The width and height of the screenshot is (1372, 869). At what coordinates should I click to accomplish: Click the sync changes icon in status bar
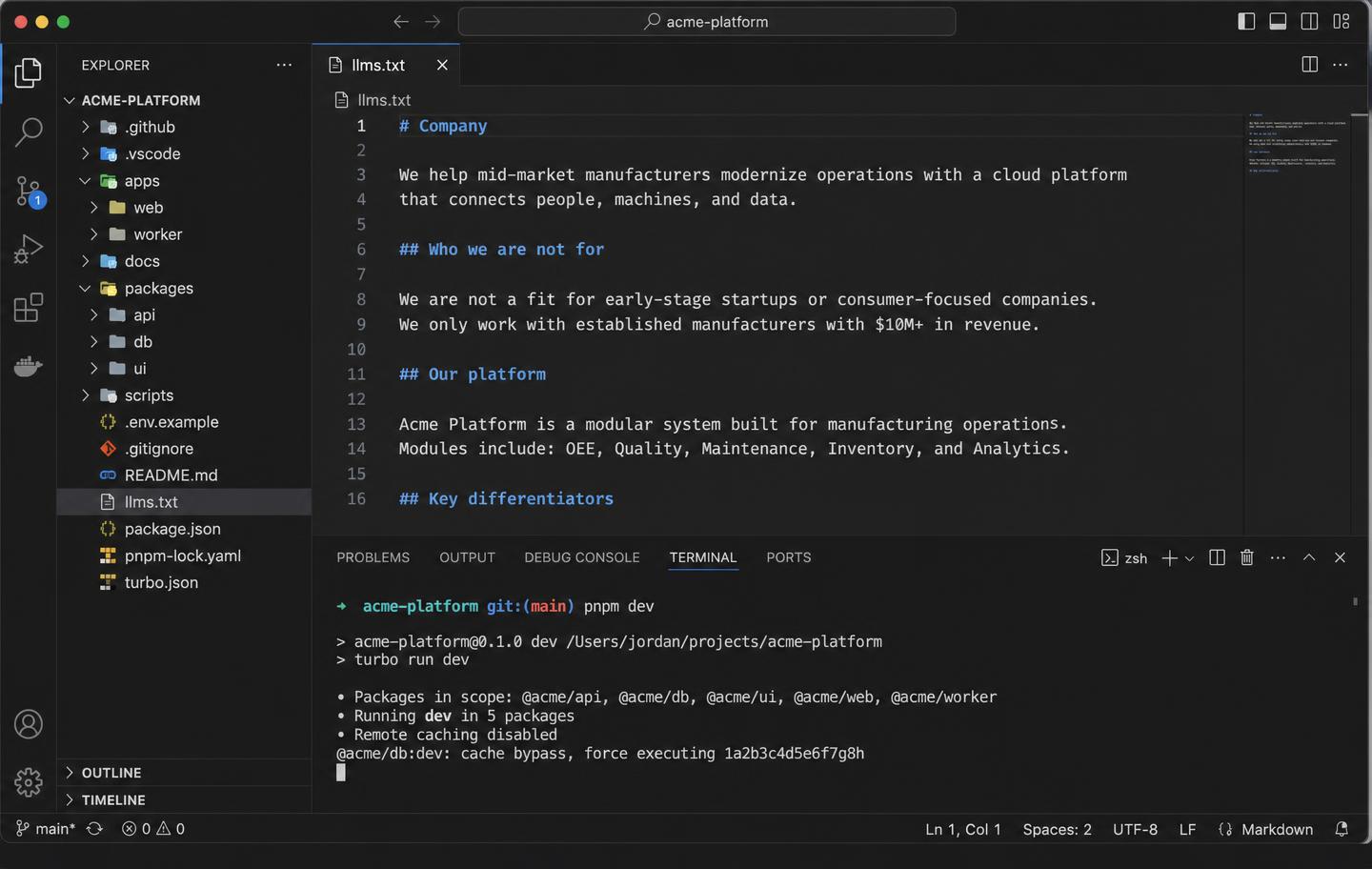tap(94, 829)
